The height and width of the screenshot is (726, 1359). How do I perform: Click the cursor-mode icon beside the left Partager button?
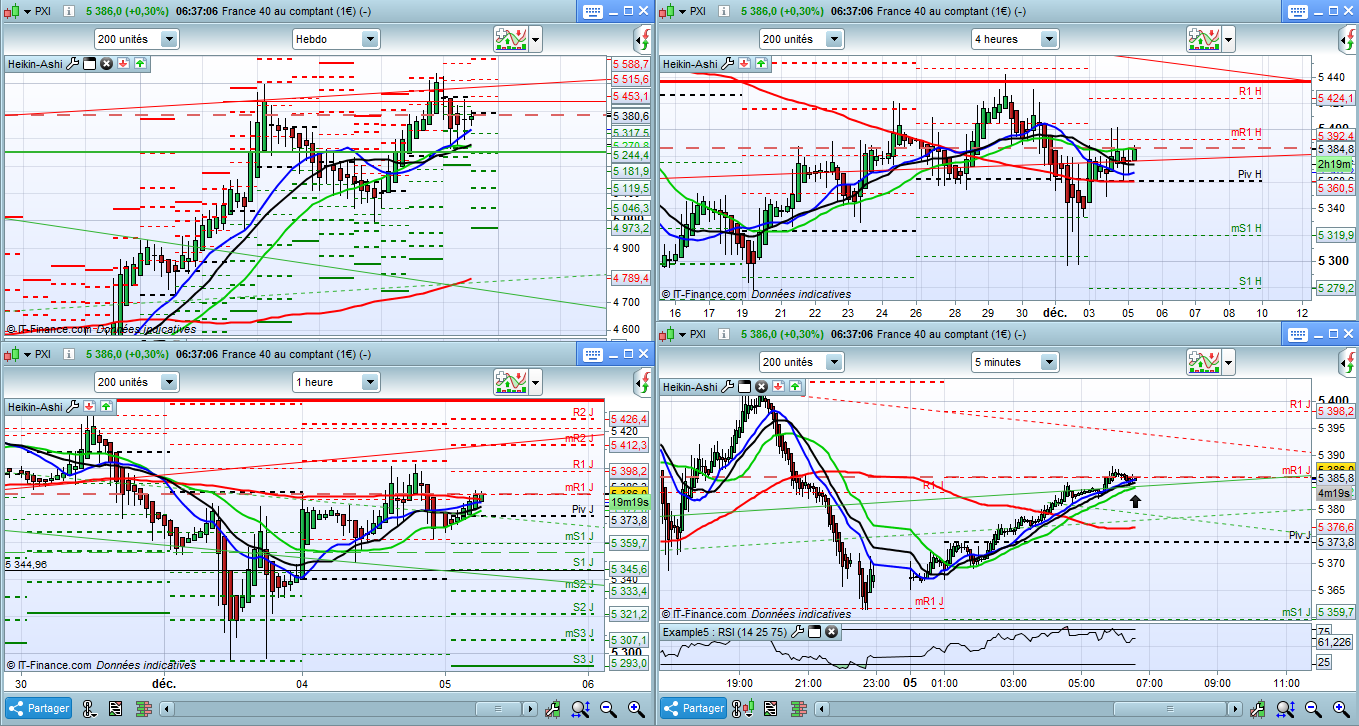88,709
